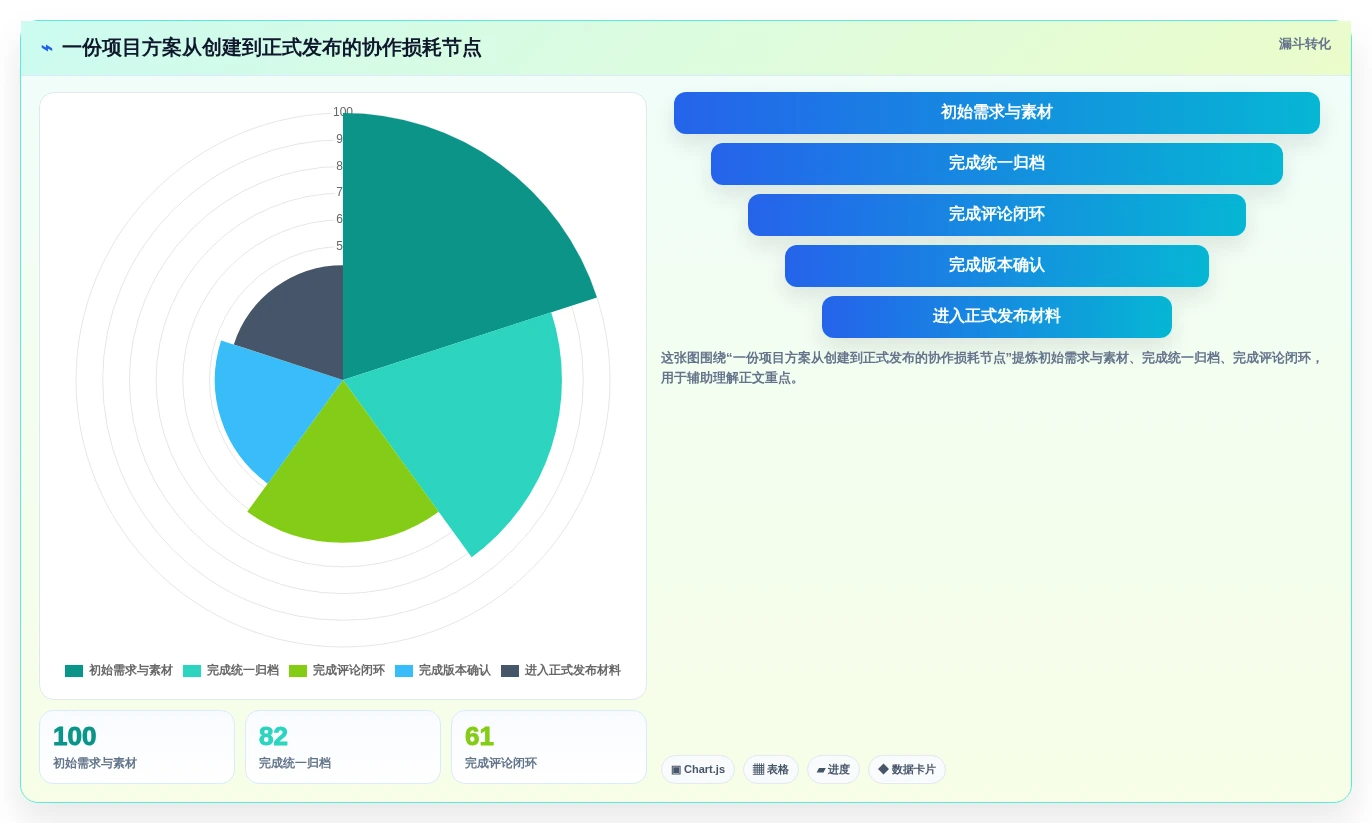Screen dimensions: 1372x823
Task: Open the stat card showing 61
Action: point(549,747)
